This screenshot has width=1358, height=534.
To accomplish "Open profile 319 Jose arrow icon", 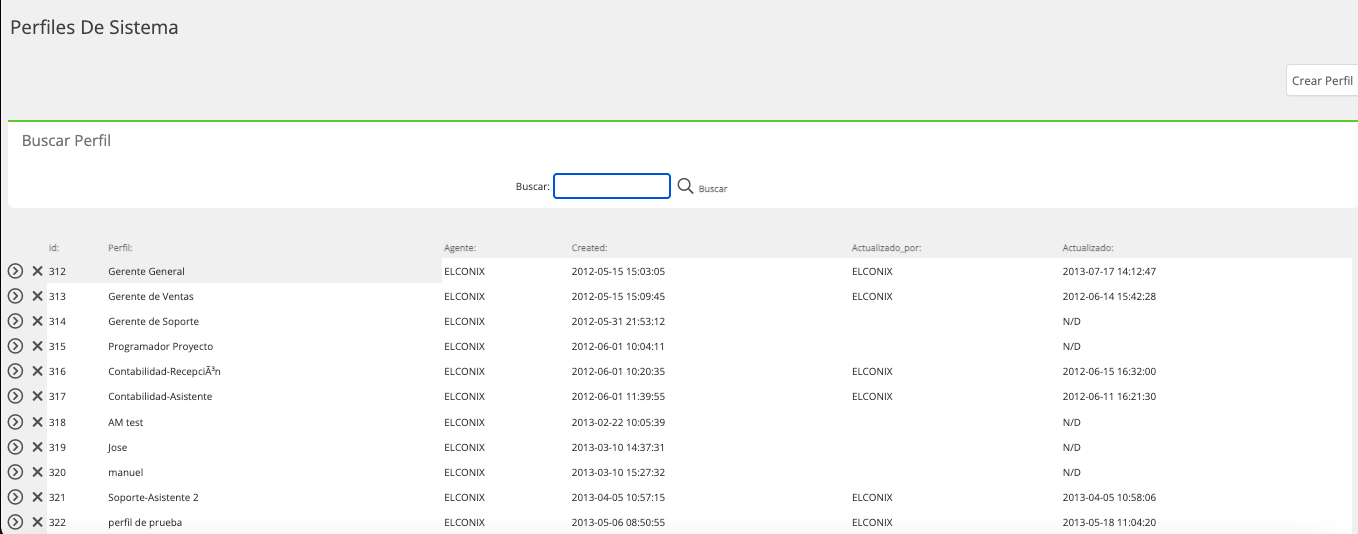I will pyautogui.click(x=15, y=447).
